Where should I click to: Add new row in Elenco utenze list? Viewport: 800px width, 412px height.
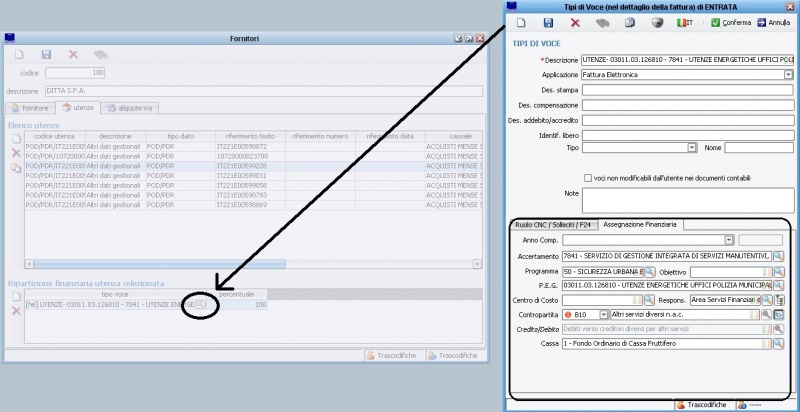pos(16,139)
